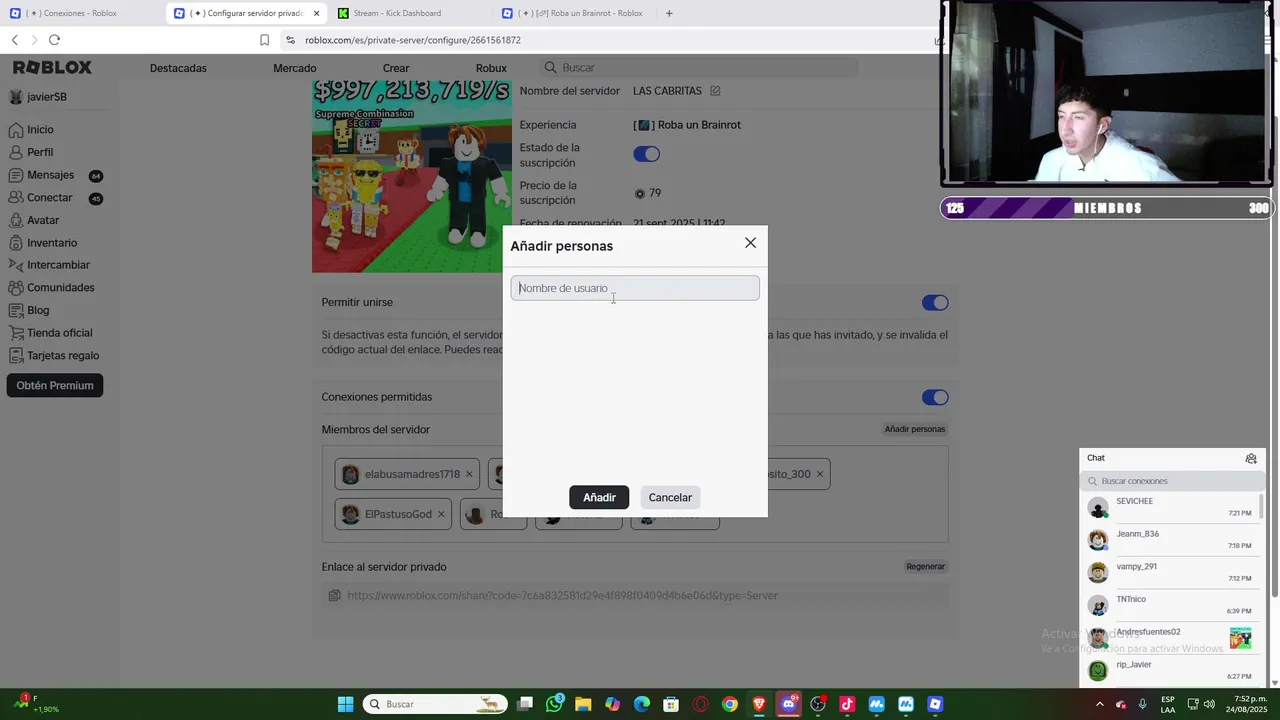Remove the member ending in osito_300
Screen dimensions: 1280x720
820,474
